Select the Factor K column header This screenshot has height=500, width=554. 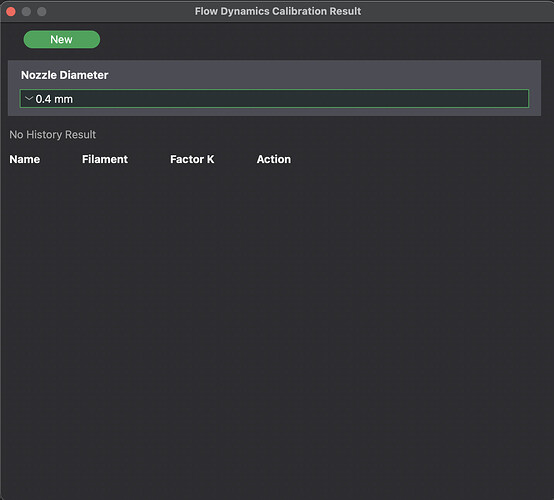(x=192, y=159)
